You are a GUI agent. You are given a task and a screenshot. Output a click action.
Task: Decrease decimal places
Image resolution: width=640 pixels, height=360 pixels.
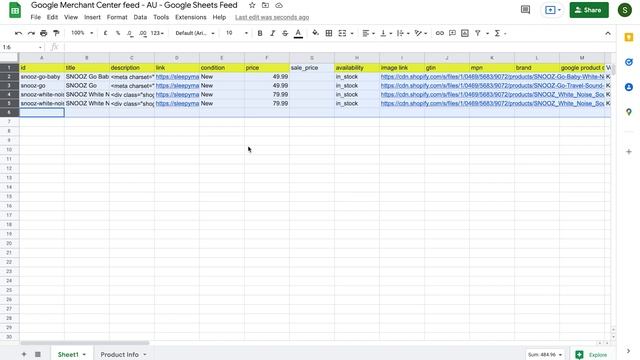pyautogui.click(x=130, y=33)
